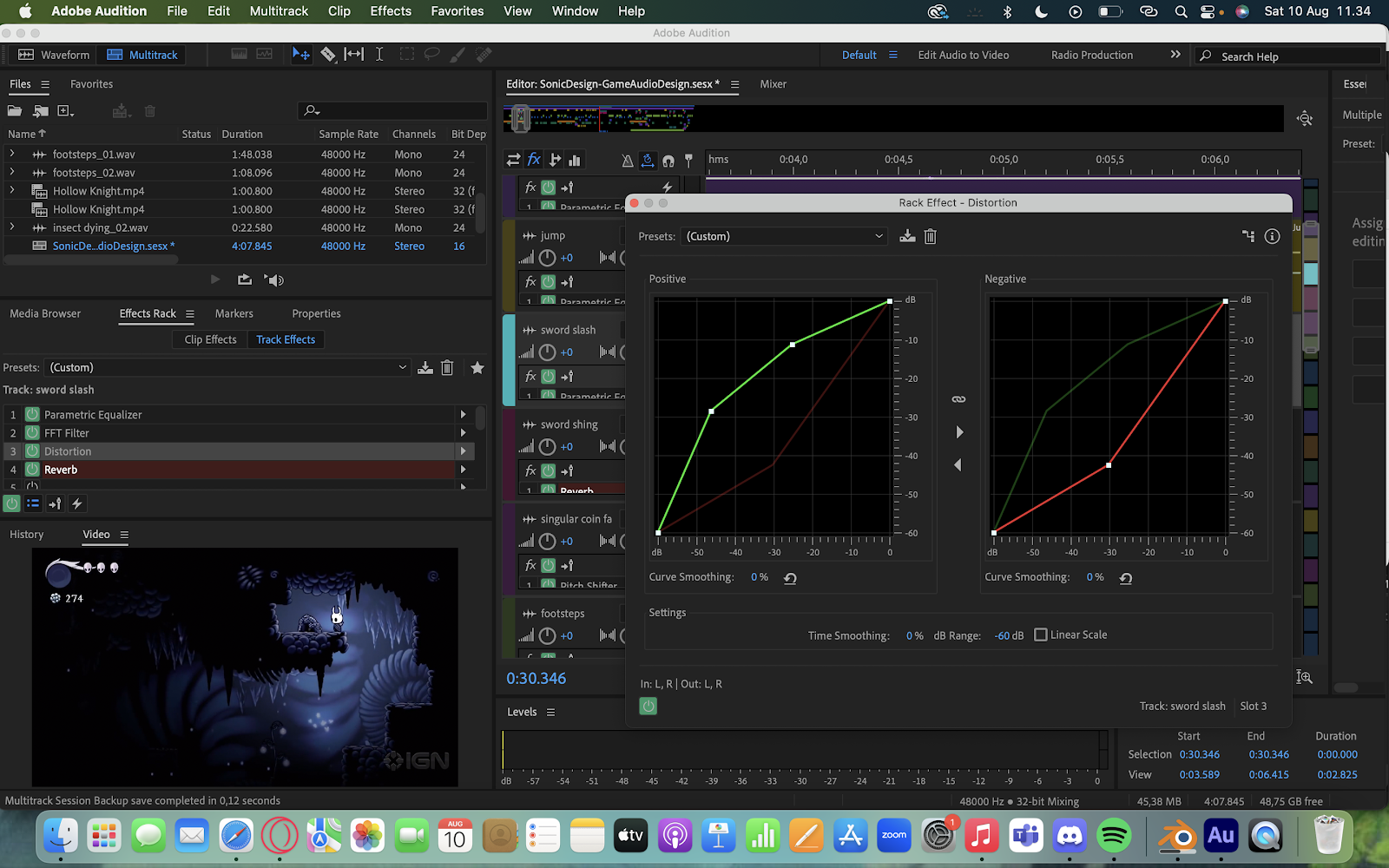Image resolution: width=1389 pixels, height=868 pixels.
Task: Open Edit Audio to Video workspace
Action: point(964,55)
